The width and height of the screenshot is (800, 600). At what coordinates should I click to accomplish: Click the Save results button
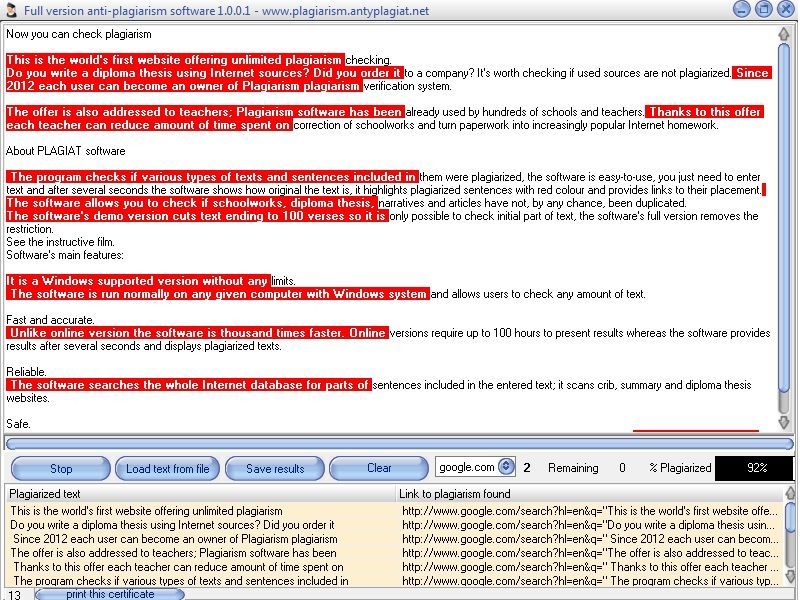pyautogui.click(x=275, y=468)
